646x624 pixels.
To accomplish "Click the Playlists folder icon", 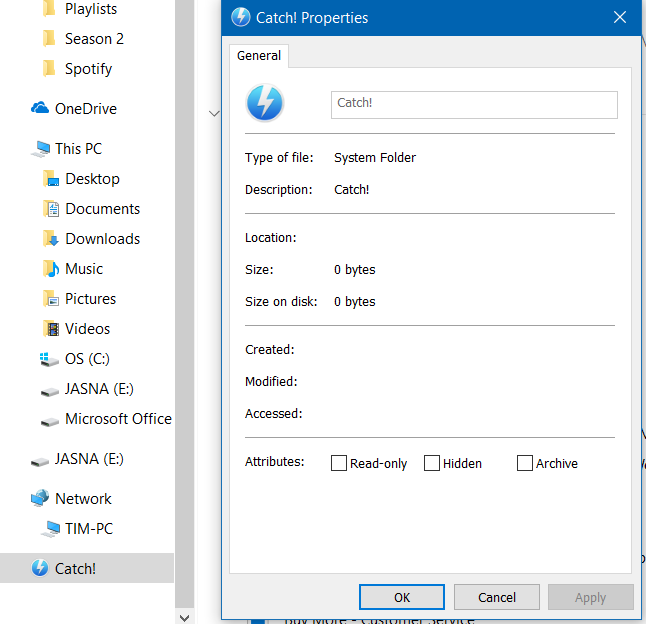I will (49, 8).
